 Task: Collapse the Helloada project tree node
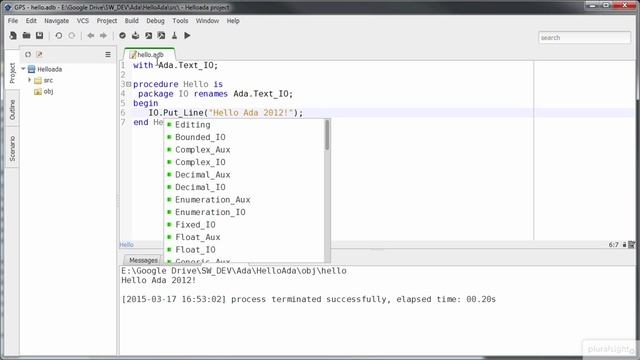[23, 69]
